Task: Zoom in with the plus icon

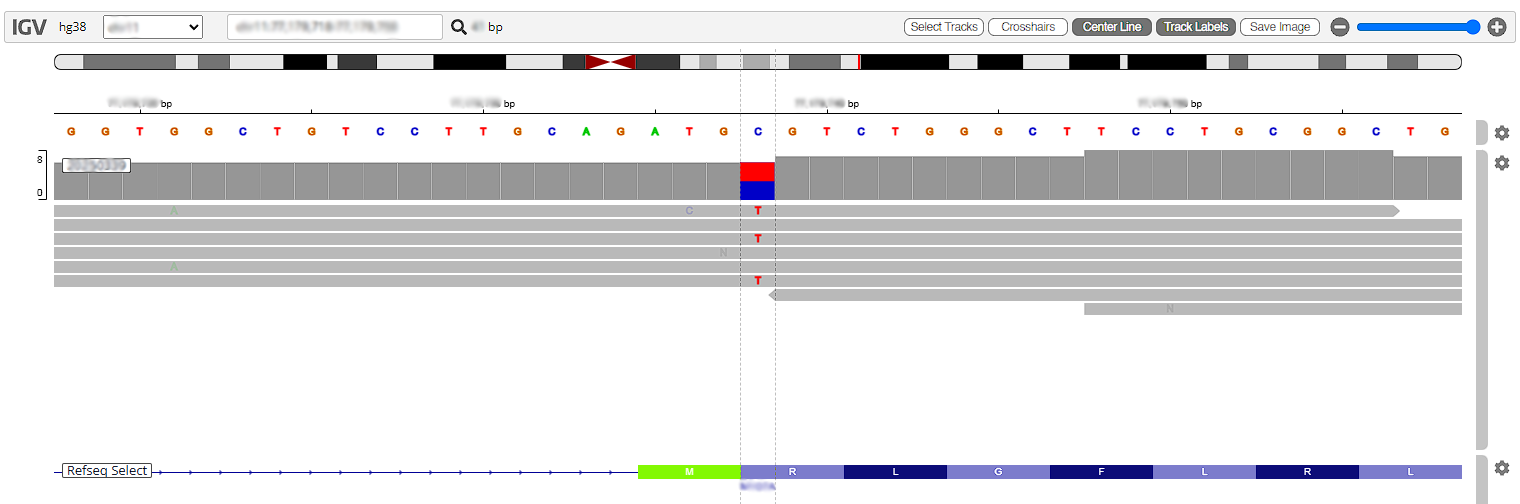Action: click(1497, 27)
